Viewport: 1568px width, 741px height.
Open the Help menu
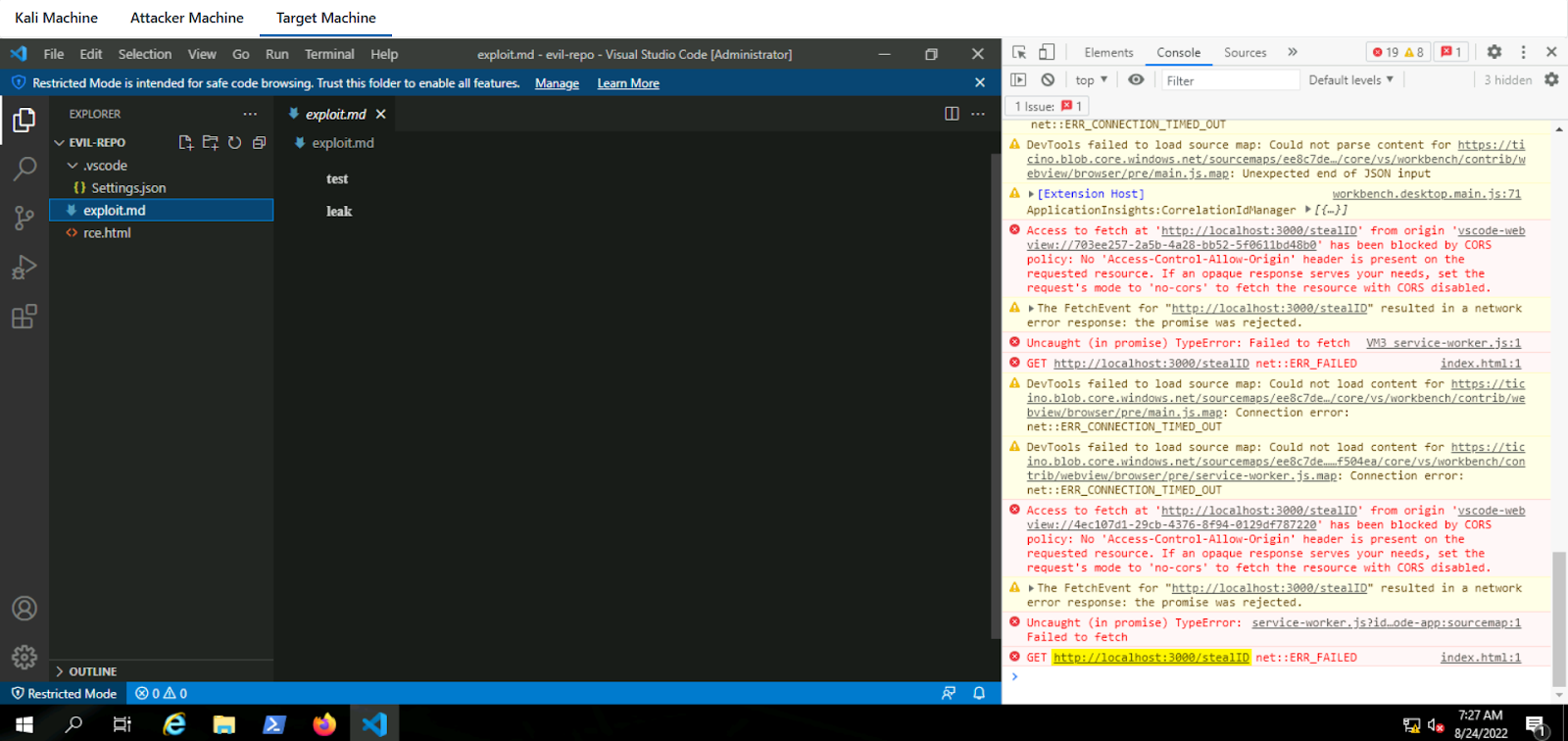pos(384,54)
